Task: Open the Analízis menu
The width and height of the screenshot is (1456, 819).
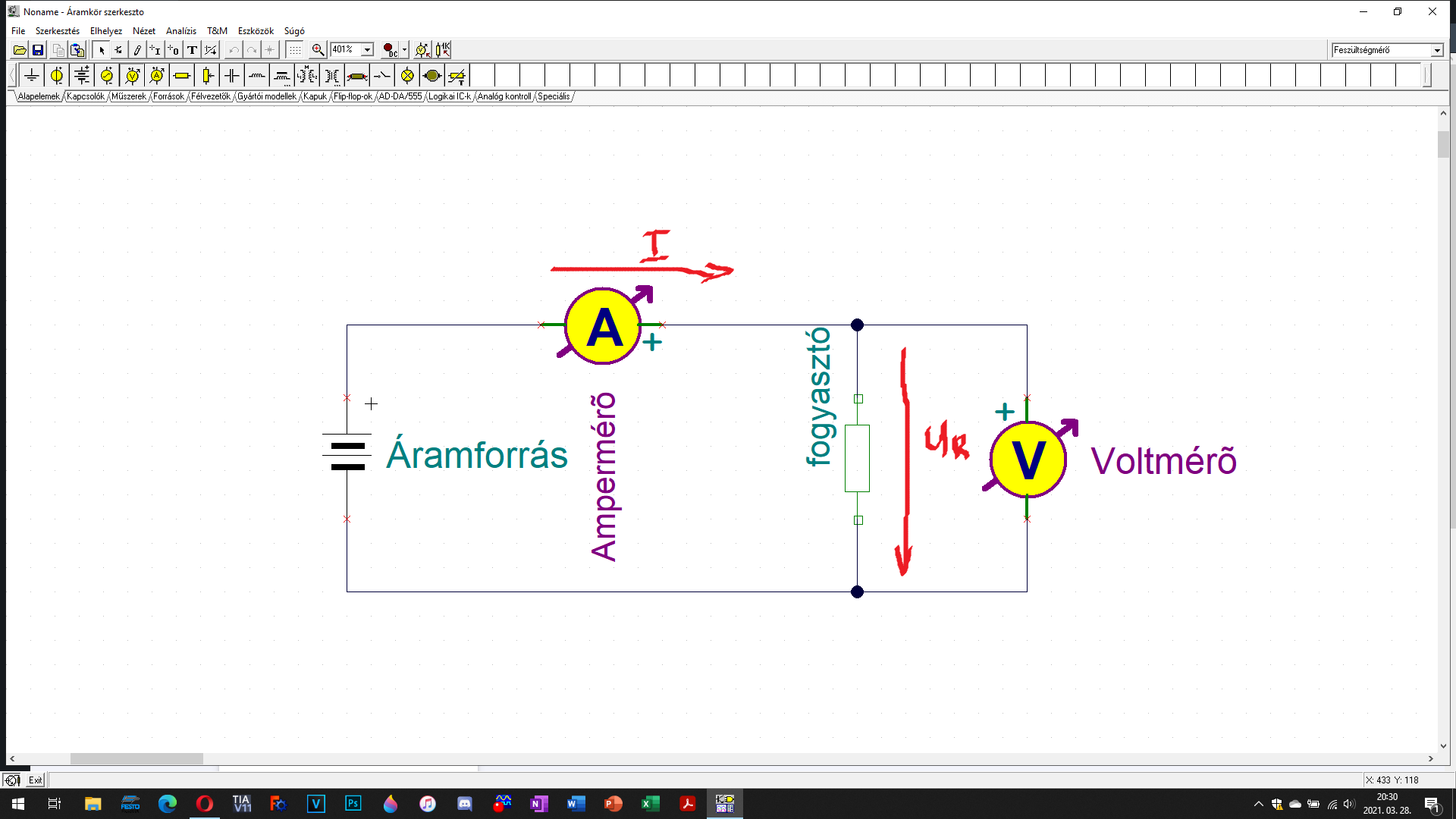Action: point(180,31)
